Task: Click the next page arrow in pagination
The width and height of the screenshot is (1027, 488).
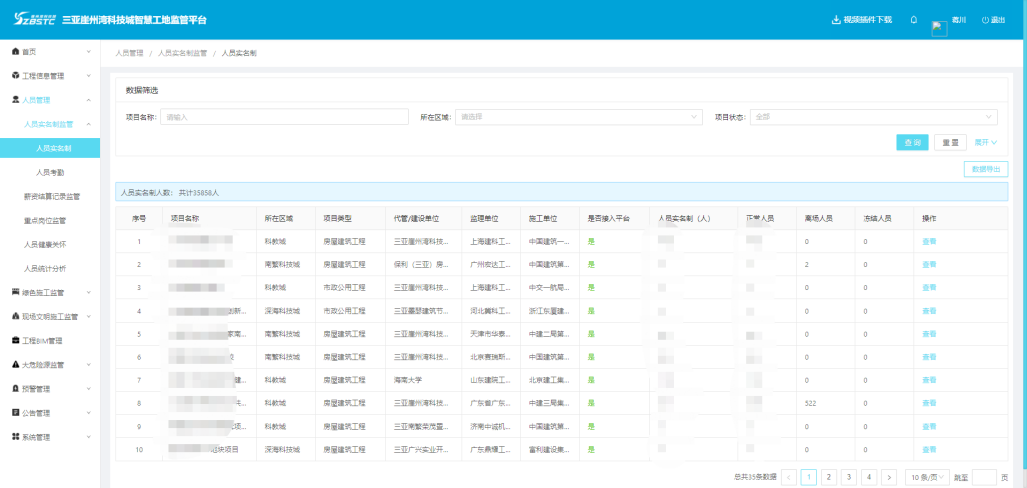Action: coord(889,477)
